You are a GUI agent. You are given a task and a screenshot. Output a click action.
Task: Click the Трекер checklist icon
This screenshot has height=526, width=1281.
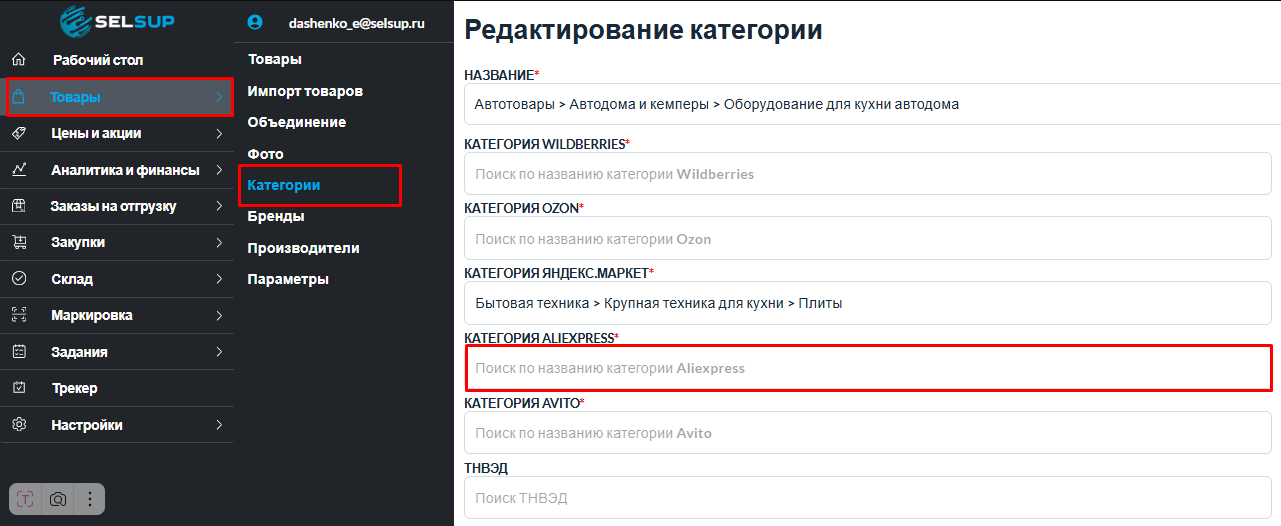[x=18, y=388]
